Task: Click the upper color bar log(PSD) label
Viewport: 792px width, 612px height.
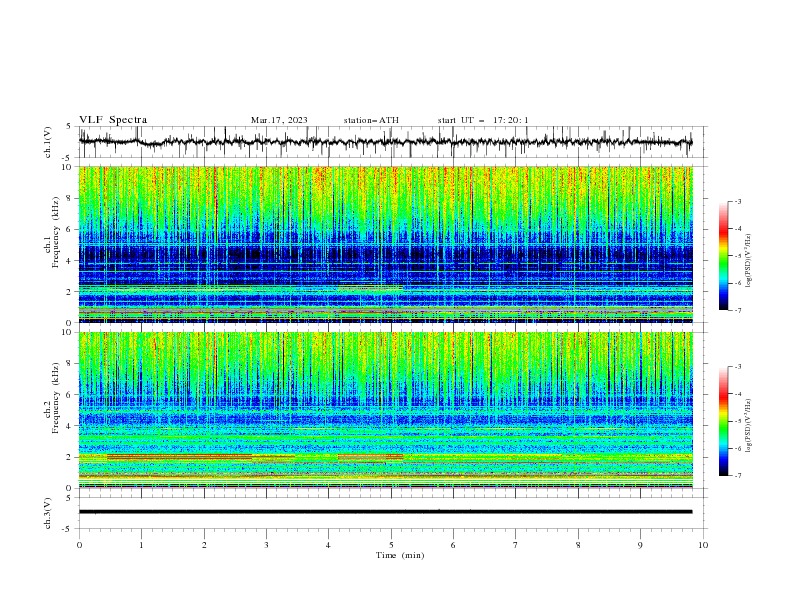Action: coord(749,261)
